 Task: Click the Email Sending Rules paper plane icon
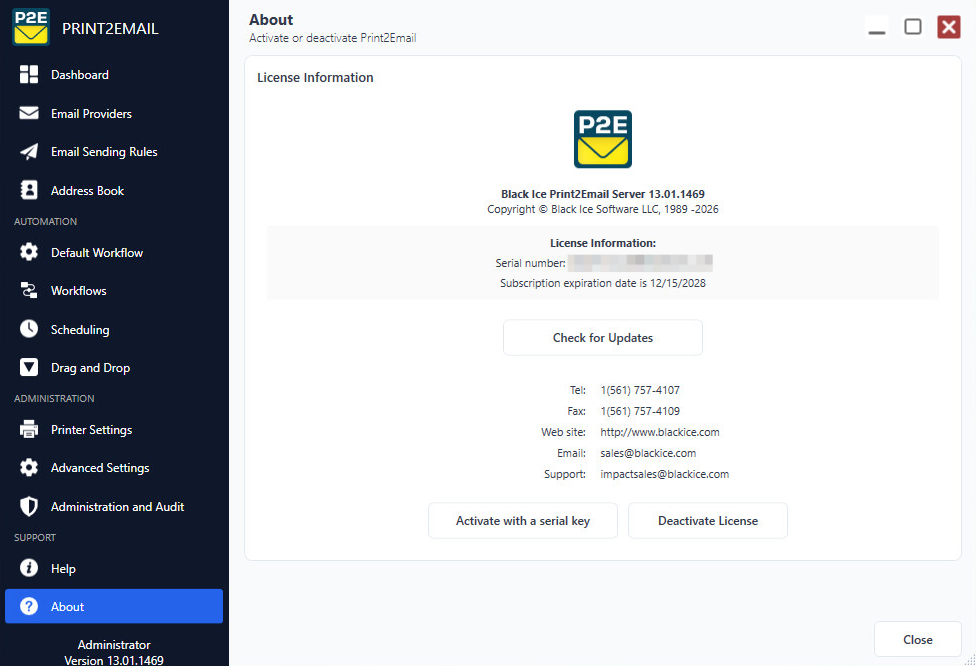pyautogui.click(x=29, y=151)
